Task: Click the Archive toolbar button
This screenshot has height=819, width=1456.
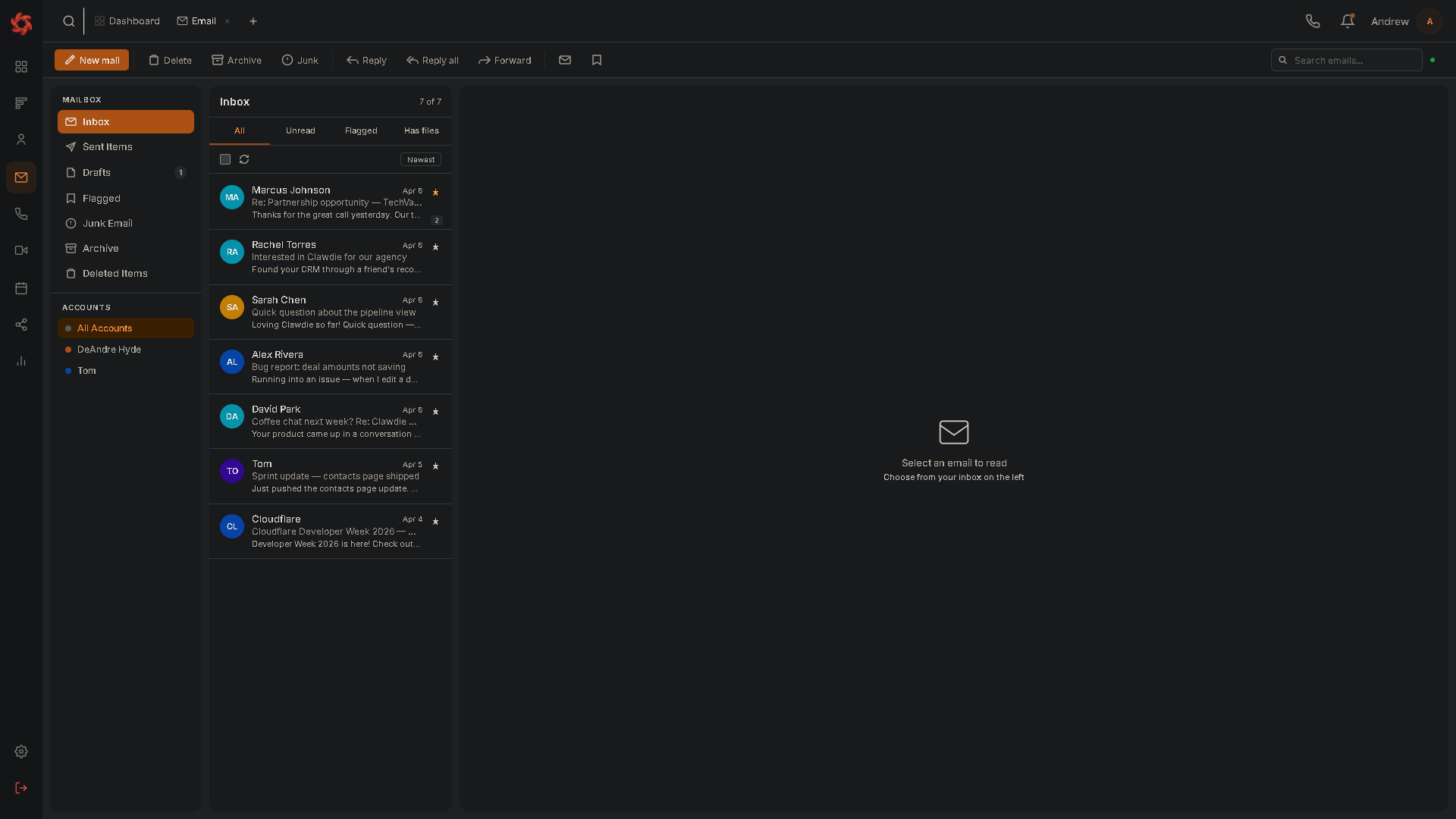Action: pyautogui.click(x=237, y=60)
